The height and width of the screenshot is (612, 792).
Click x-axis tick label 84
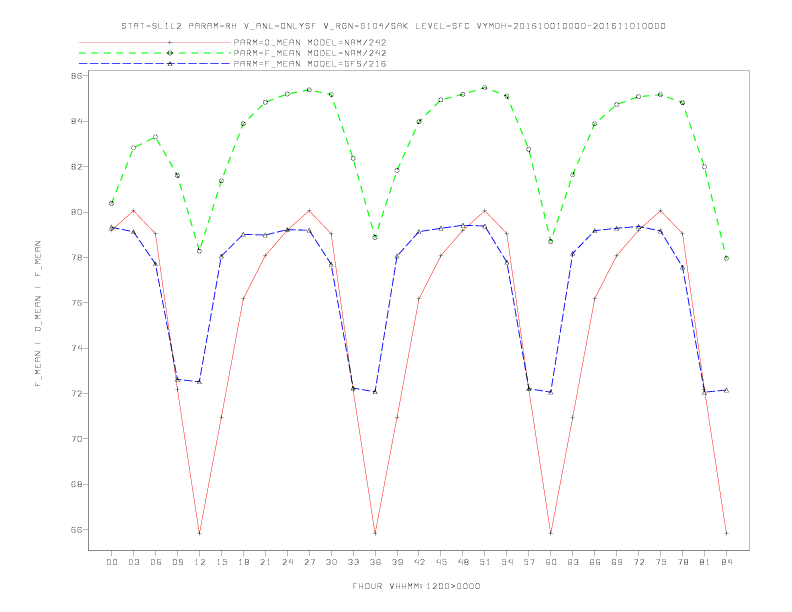coord(727,562)
